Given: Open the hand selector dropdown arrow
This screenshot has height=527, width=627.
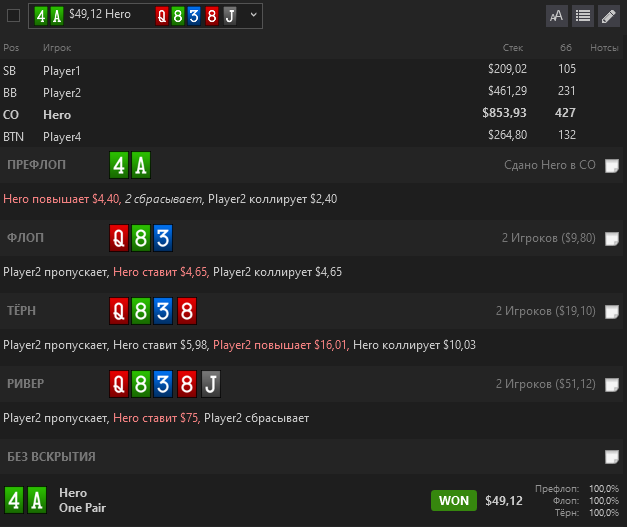Looking at the screenshot, I should click(x=253, y=15).
